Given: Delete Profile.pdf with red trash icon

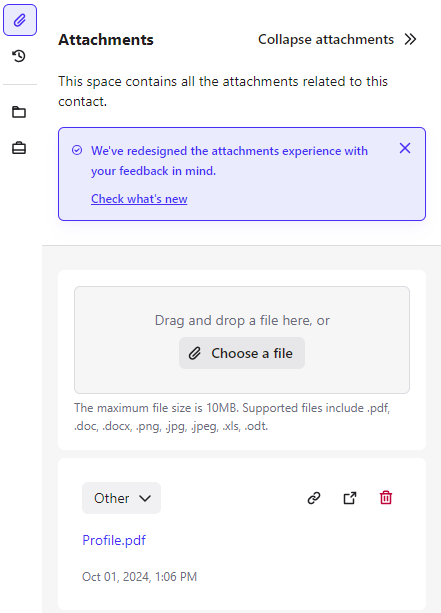Looking at the screenshot, I should click(x=386, y=498).
